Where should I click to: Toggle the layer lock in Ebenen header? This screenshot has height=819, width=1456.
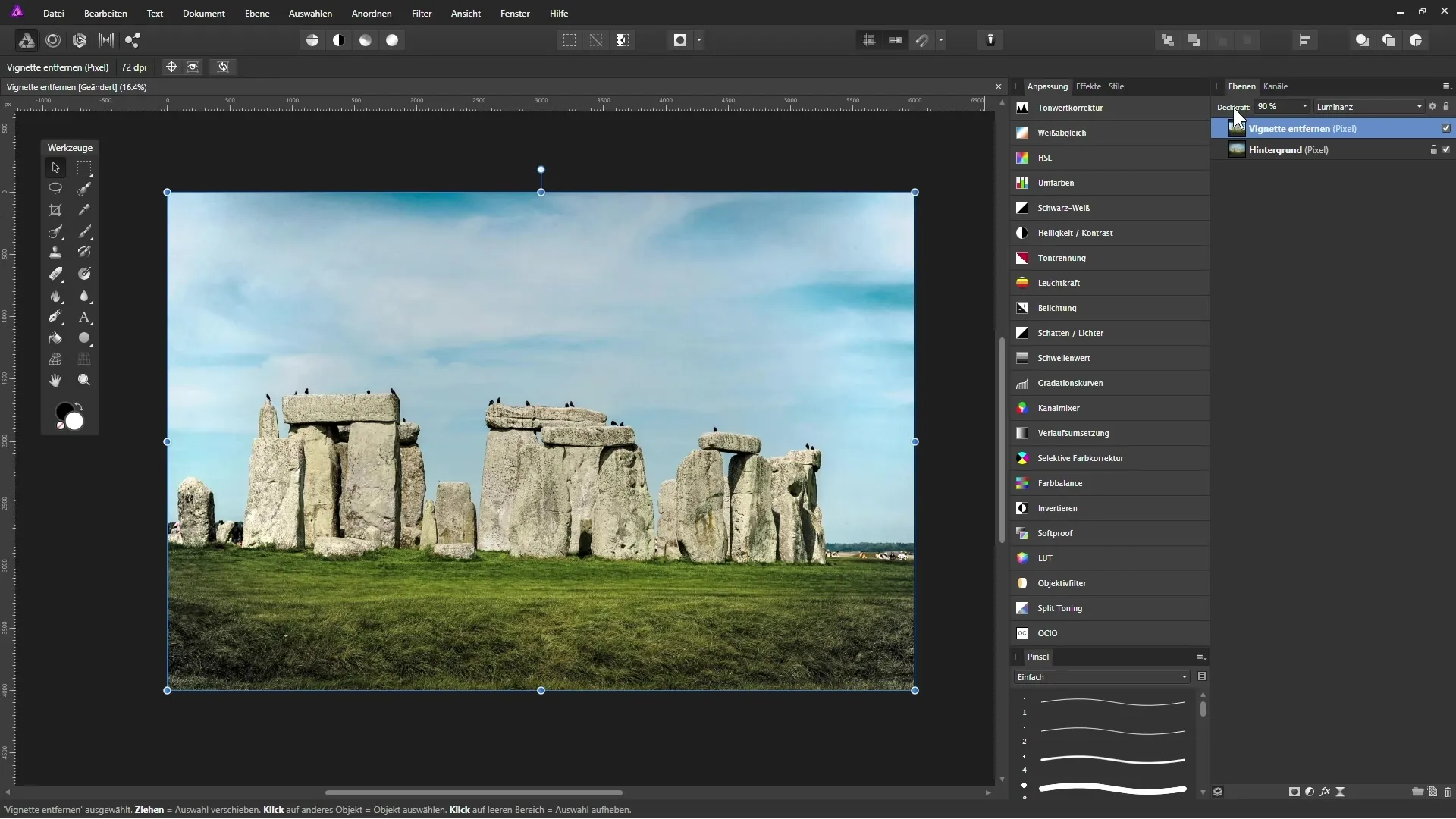(x=1445, y=107)
